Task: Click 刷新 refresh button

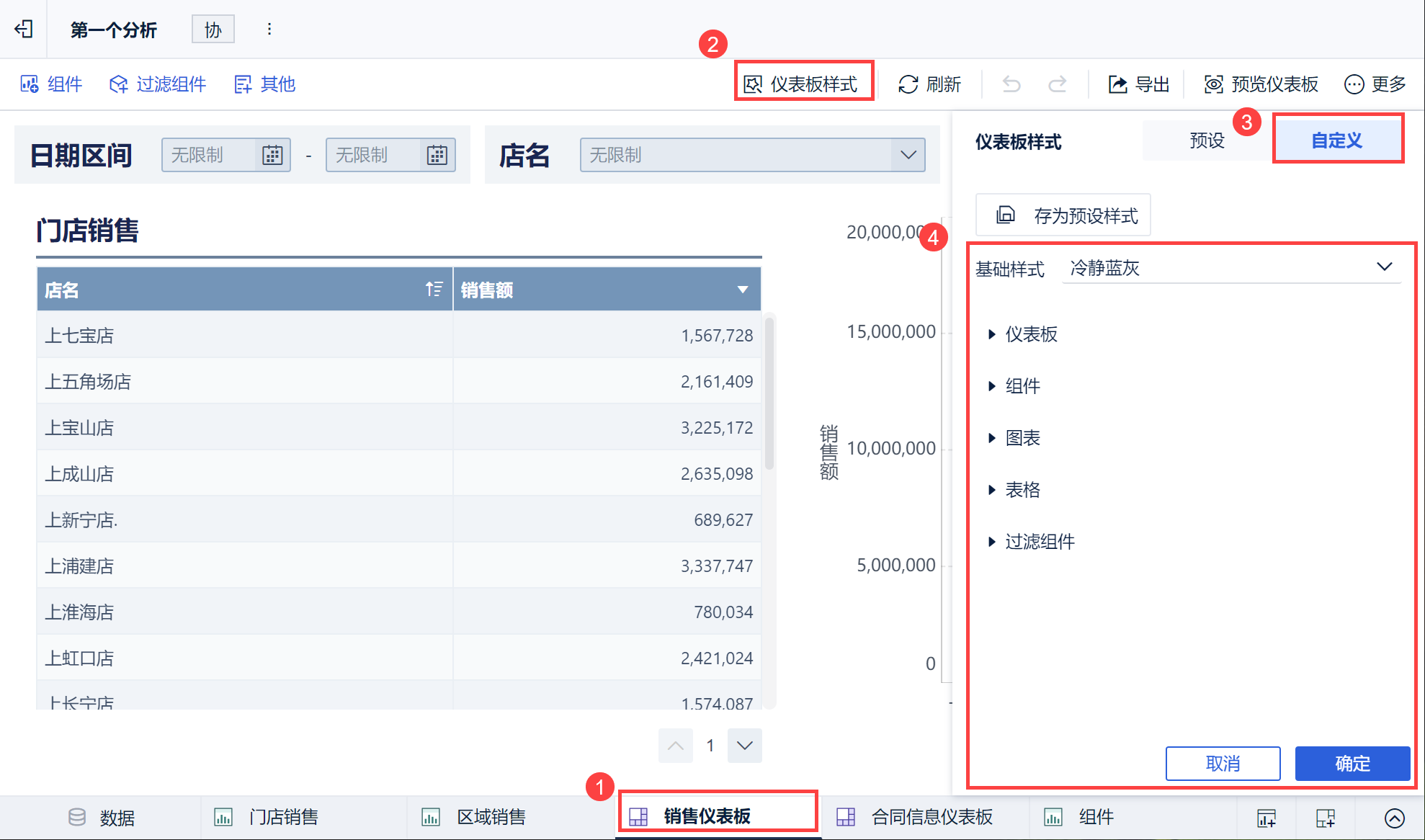Action: tap(929, 84)
